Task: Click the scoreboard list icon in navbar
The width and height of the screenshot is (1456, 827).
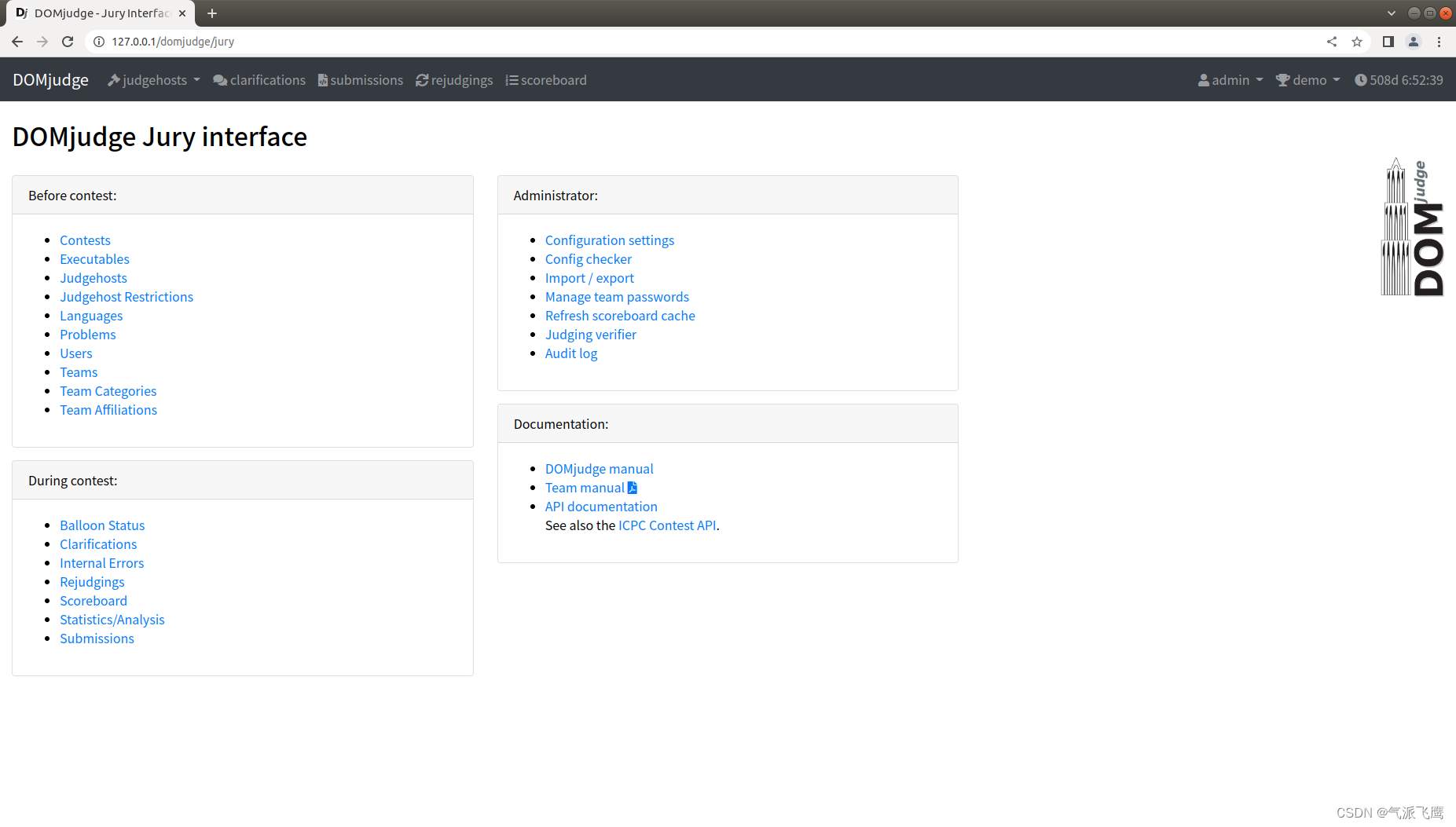Action: (512, 79)
